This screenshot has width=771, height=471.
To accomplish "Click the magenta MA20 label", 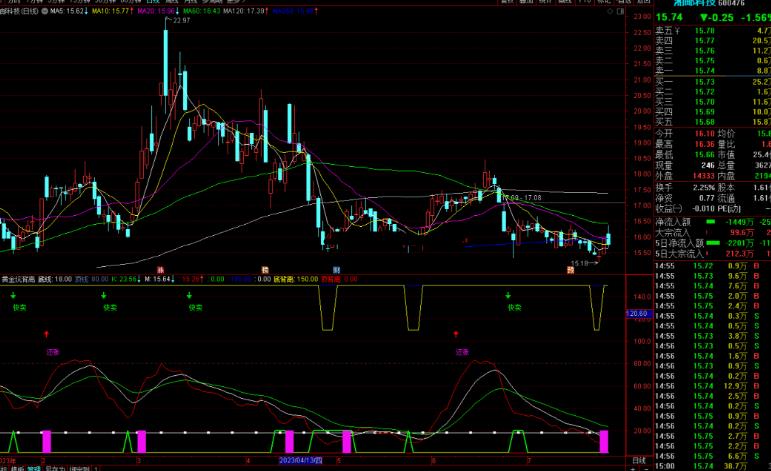I will pyautogui.click(x=158, y=11).
